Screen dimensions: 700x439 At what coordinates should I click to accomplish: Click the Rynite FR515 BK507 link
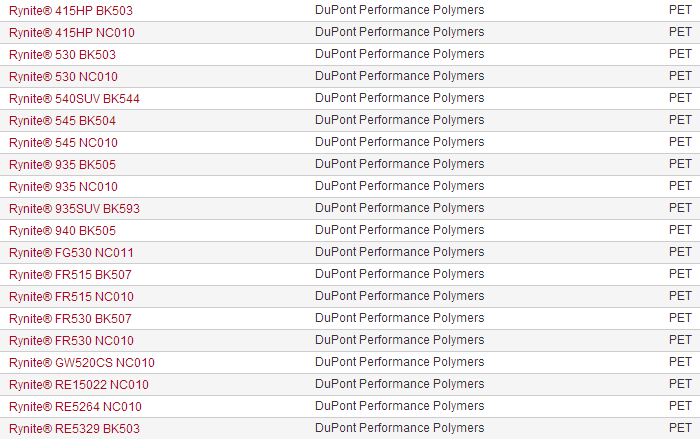[x=70, y=274]
